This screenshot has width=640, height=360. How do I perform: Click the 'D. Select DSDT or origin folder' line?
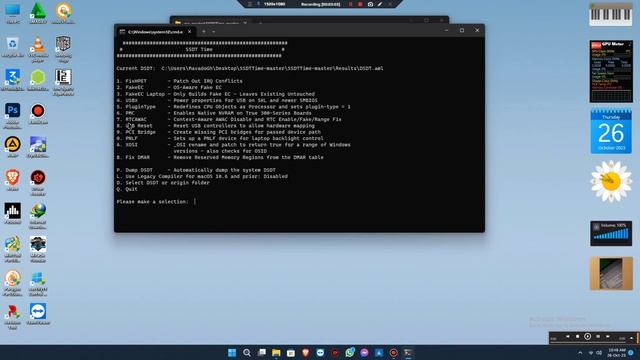click(x=163, y=182)
